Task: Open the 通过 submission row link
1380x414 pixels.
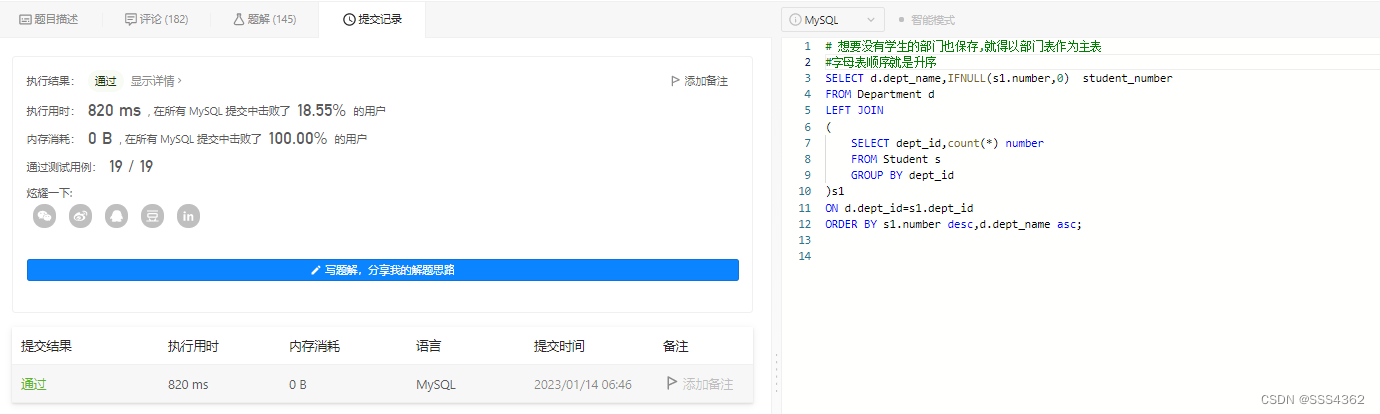Action: (x=34, y=384)
